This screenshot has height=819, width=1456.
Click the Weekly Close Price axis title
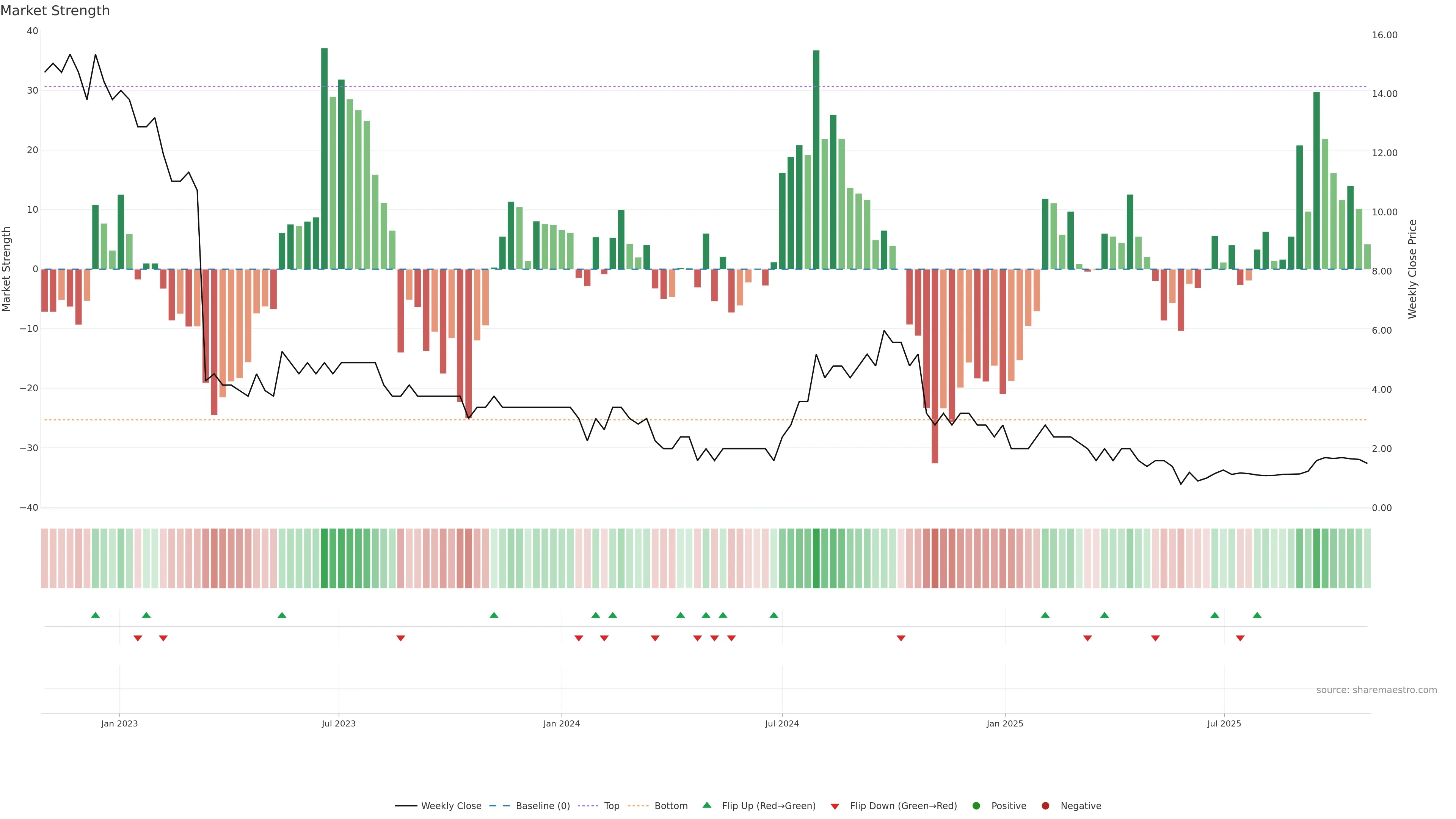point(1412,269)
